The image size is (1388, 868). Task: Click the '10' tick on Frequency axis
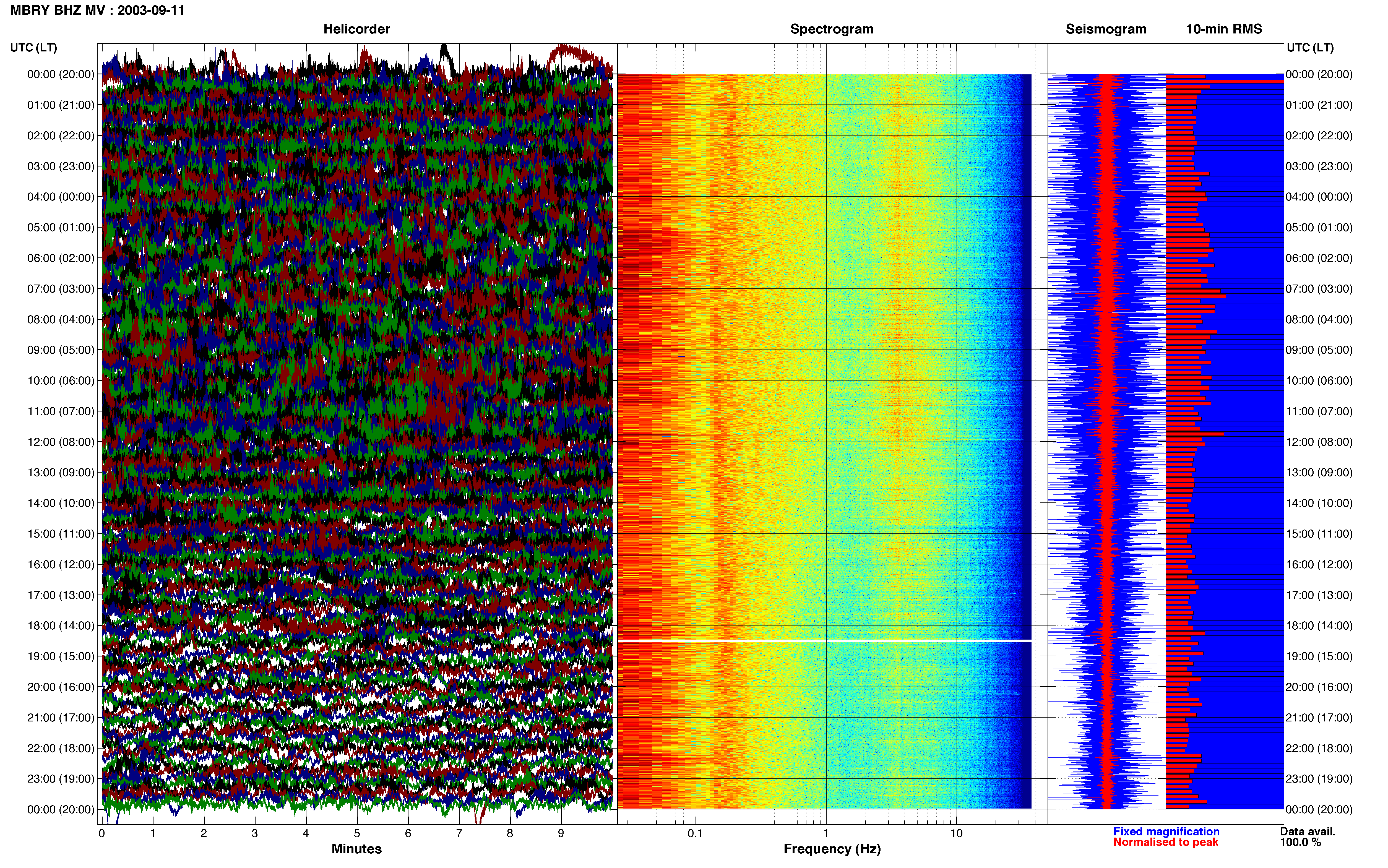[956, 833]
